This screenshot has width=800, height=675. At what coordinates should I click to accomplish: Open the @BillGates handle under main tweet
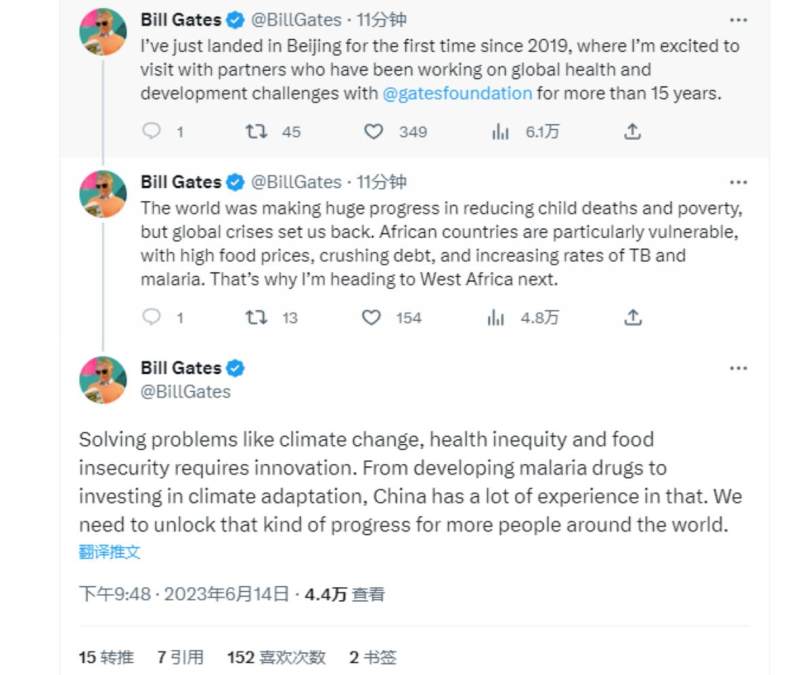pyautogui.click(x=185, y=392)
